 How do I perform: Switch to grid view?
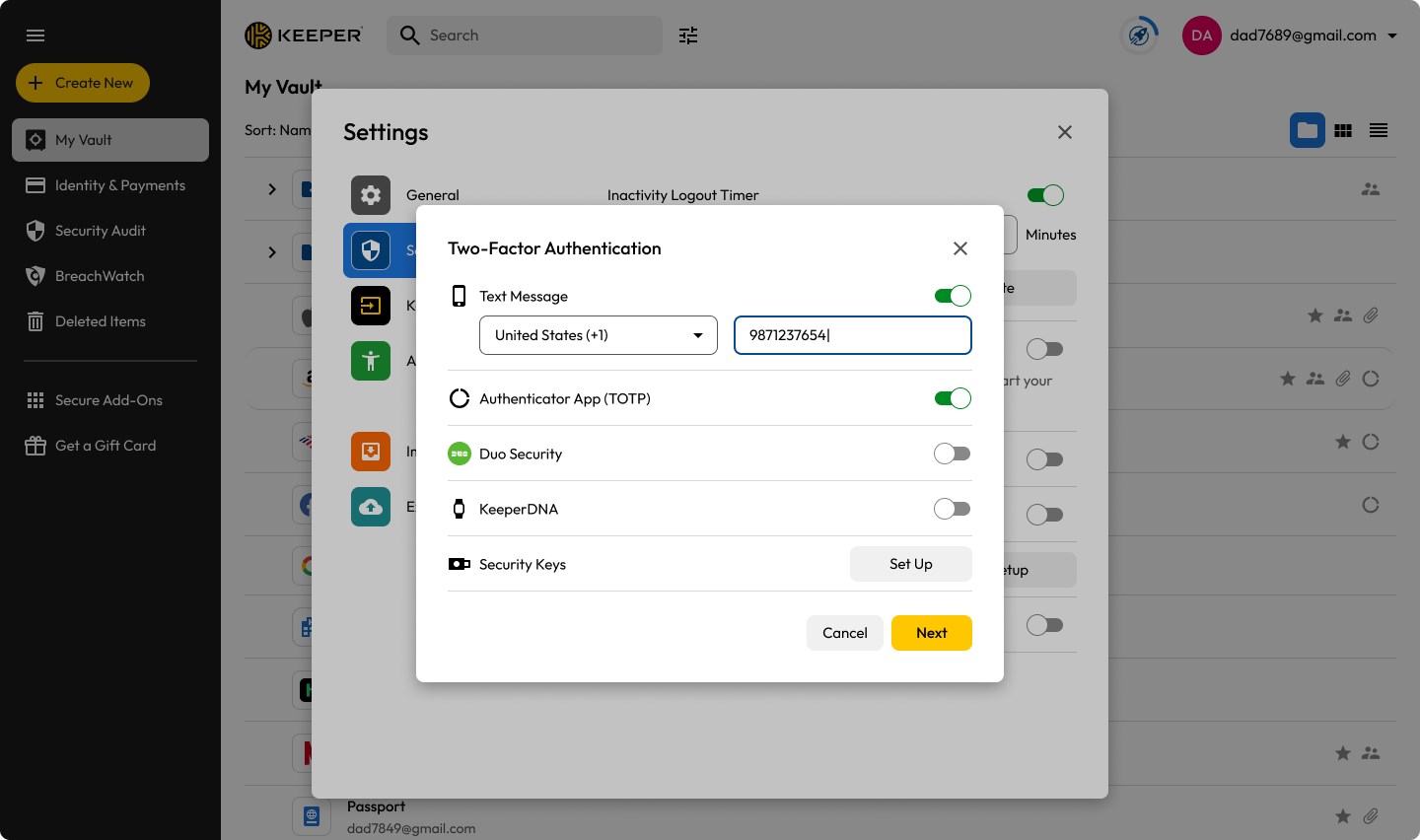[x=1343, y=129]
